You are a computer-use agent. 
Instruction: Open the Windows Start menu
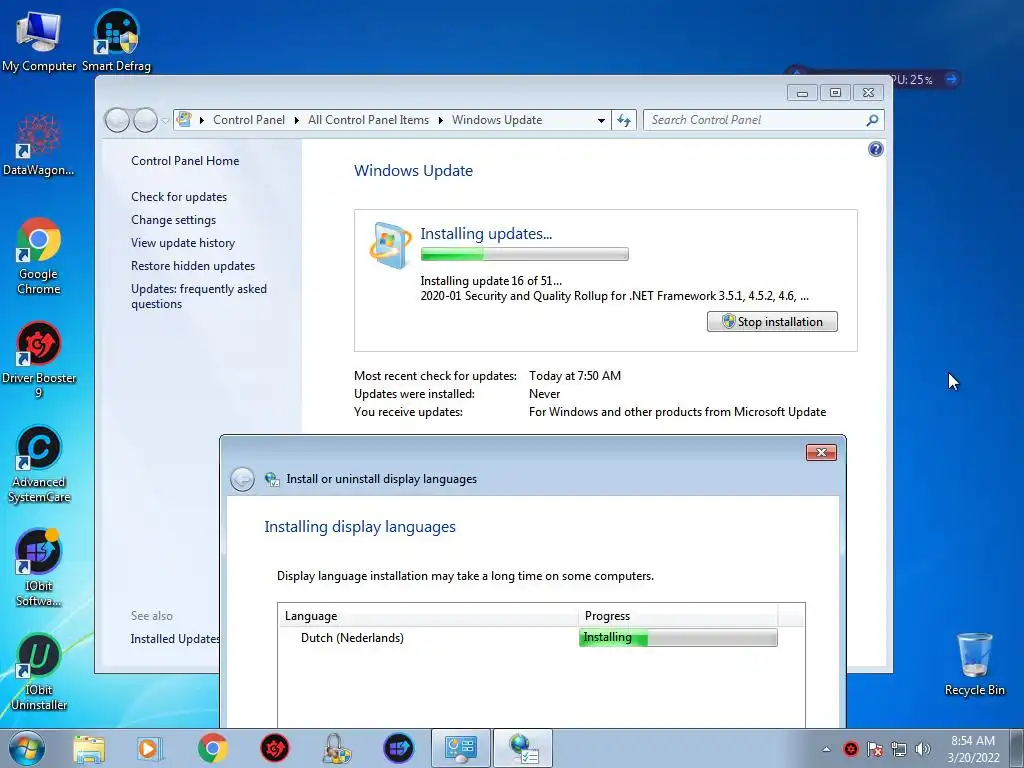tap(27, 748)
